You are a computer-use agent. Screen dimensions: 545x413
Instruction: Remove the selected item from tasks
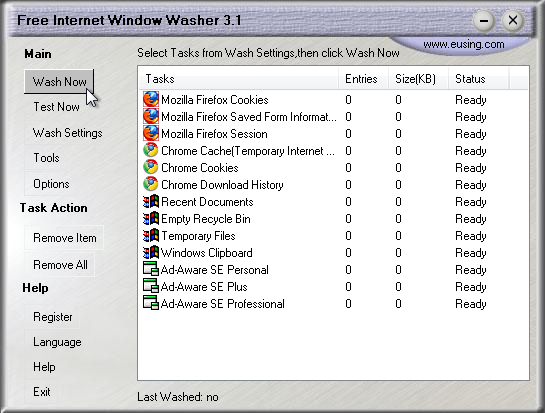pos(65,238)
